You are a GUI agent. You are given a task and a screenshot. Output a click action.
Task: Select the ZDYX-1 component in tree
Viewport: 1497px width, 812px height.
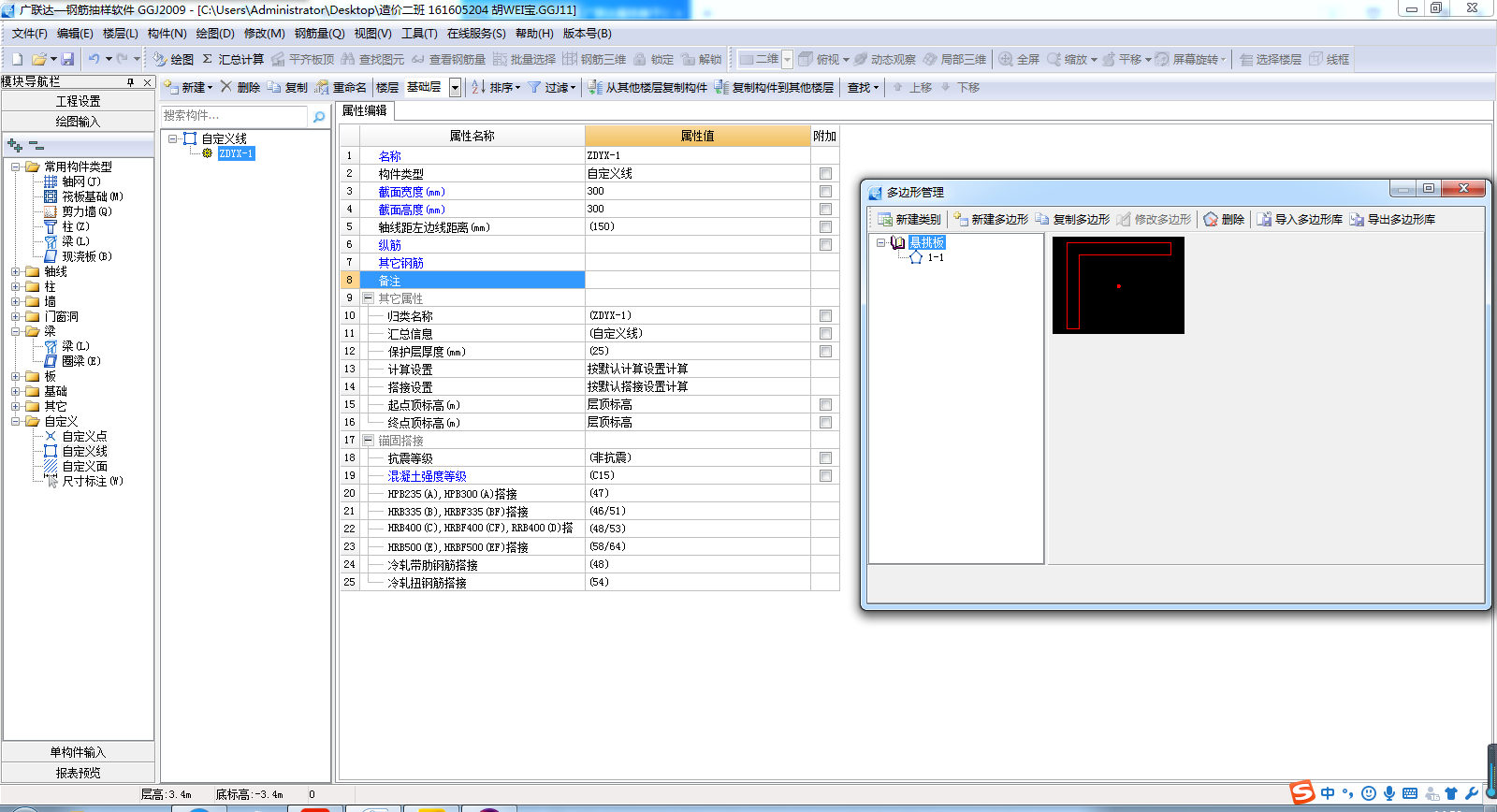236,153
